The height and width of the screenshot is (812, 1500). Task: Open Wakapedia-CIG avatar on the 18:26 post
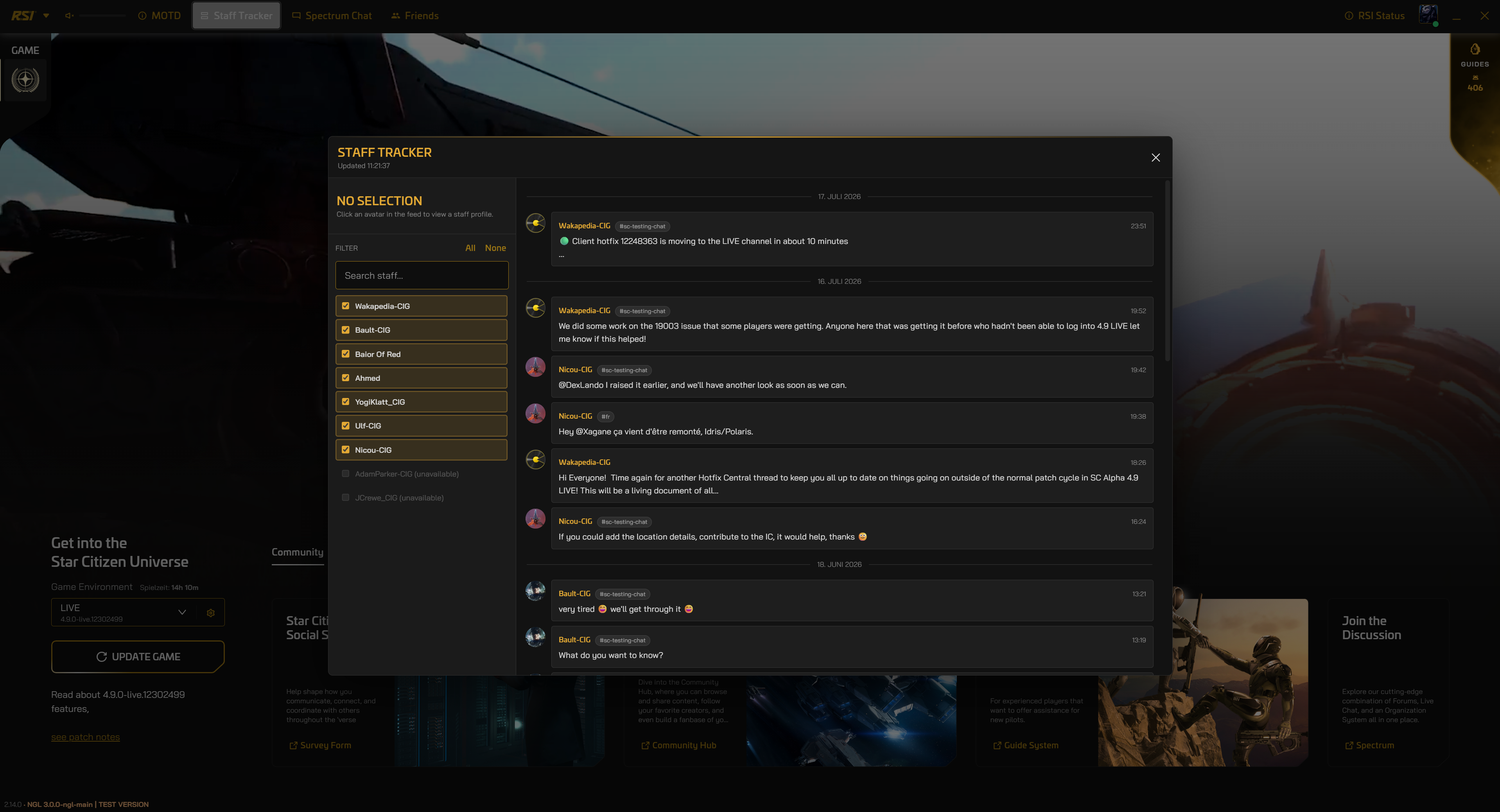[535, 459]
